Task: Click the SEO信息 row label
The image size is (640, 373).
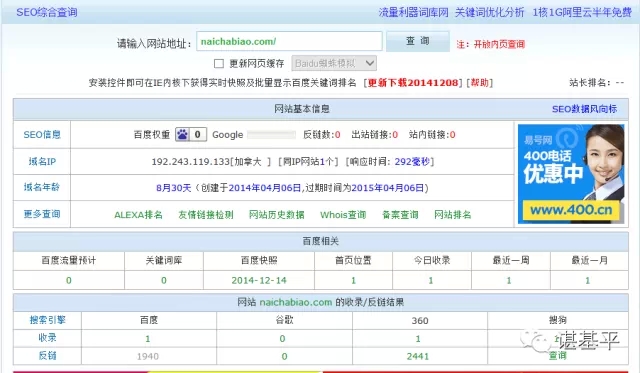Action: [42, 135]
